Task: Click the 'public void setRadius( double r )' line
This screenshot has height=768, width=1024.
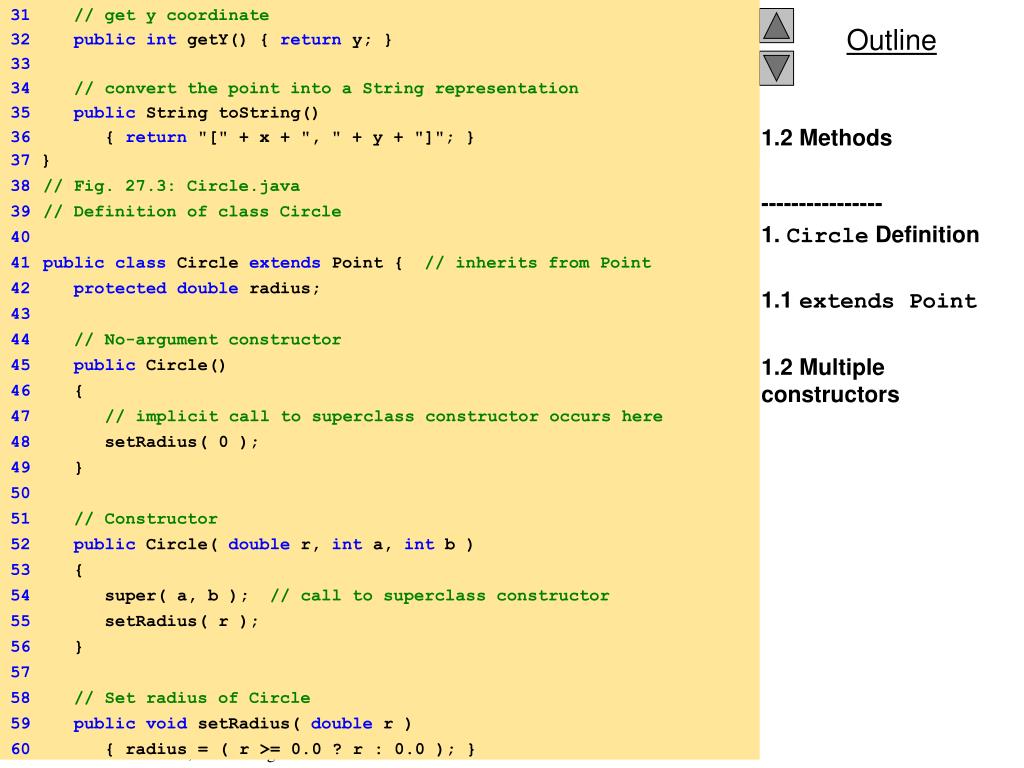Action: (x=242, y=724)
